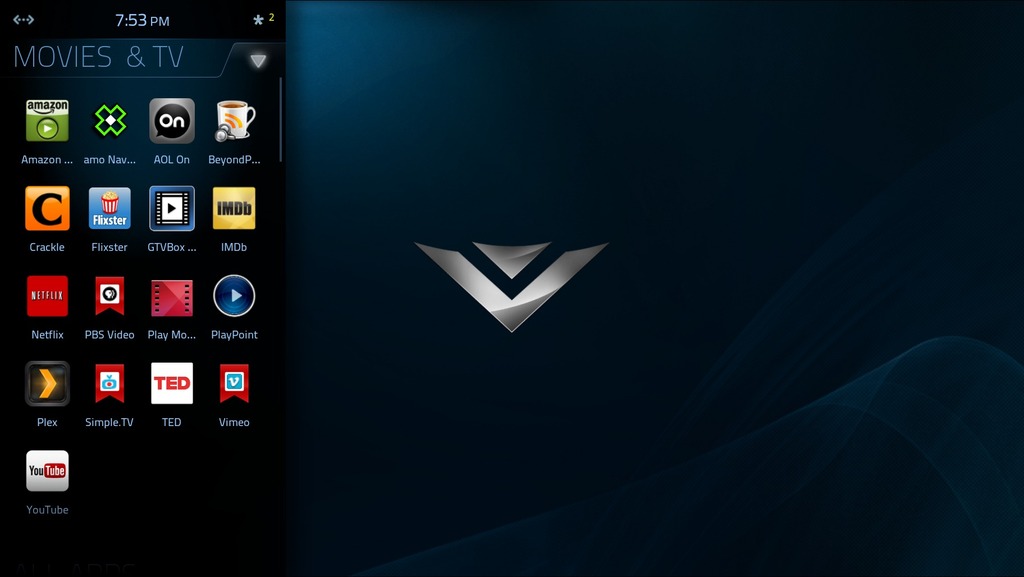Click the MOVIES & TV header title
Screen dimensions: 1024x577
pyautogui.click(x=98, y=57)
